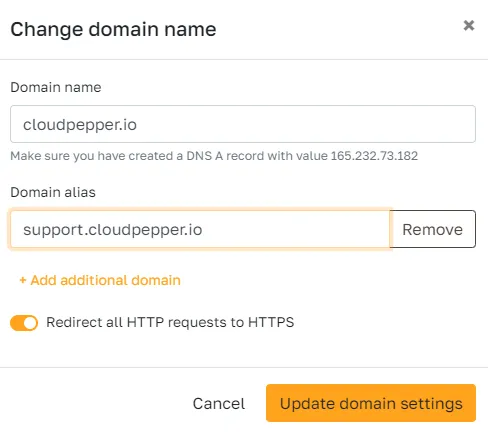
Task: Click the Domain alias label
Action: pos(53,192)
